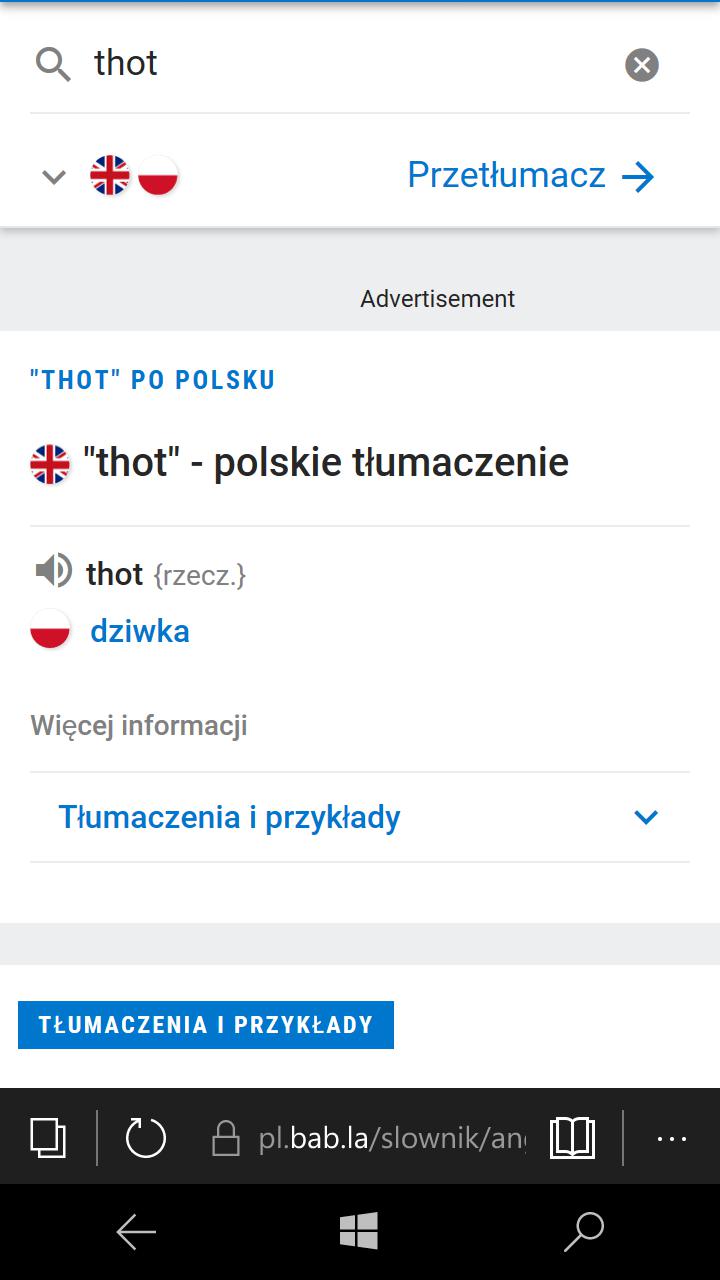720x1280 pixels.
Task: Click the arrow beside Przetłumacz
Action: click(638, 177)
